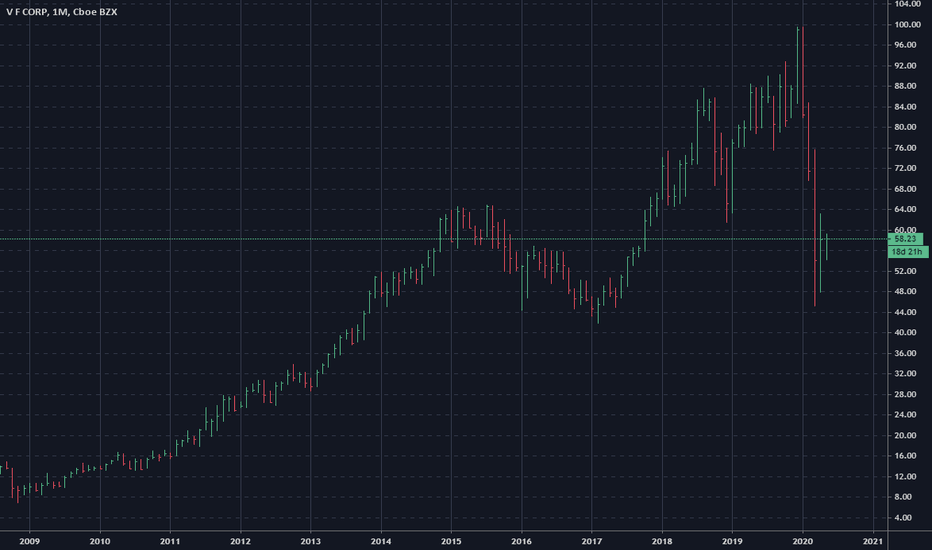This screenshot has width=932, height=550.
Task: Click the 2011 label on time axis
Action: [170, 541]
